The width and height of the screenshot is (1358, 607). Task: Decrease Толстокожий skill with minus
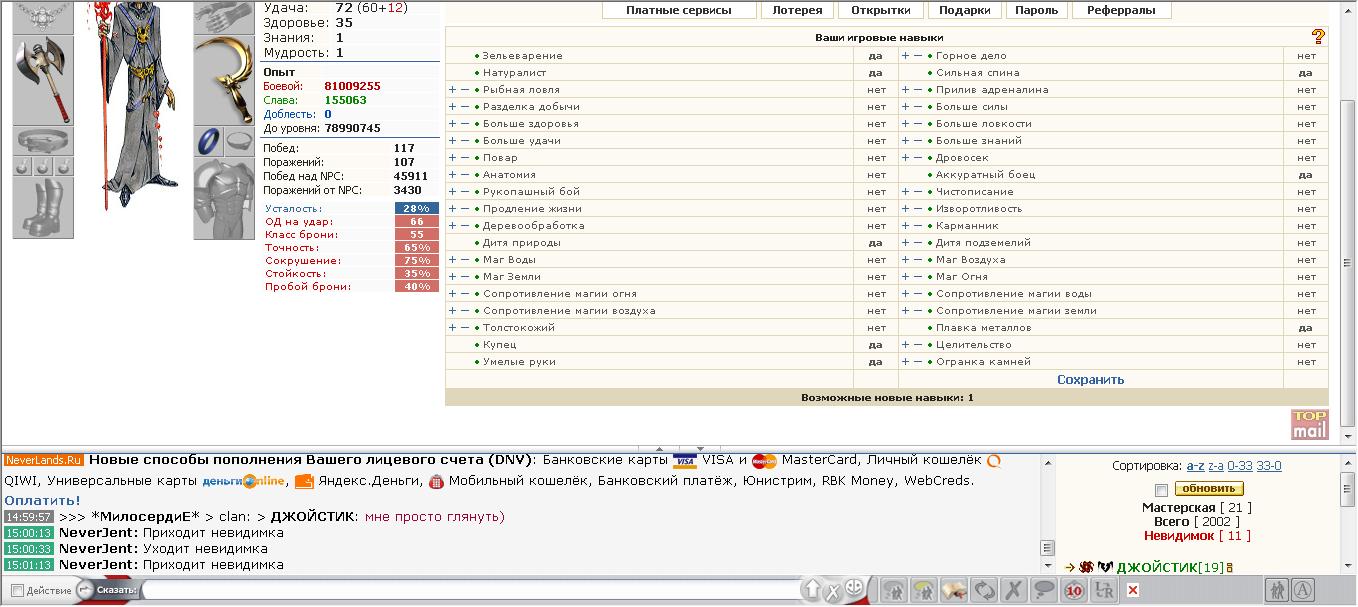coord(464,328)
